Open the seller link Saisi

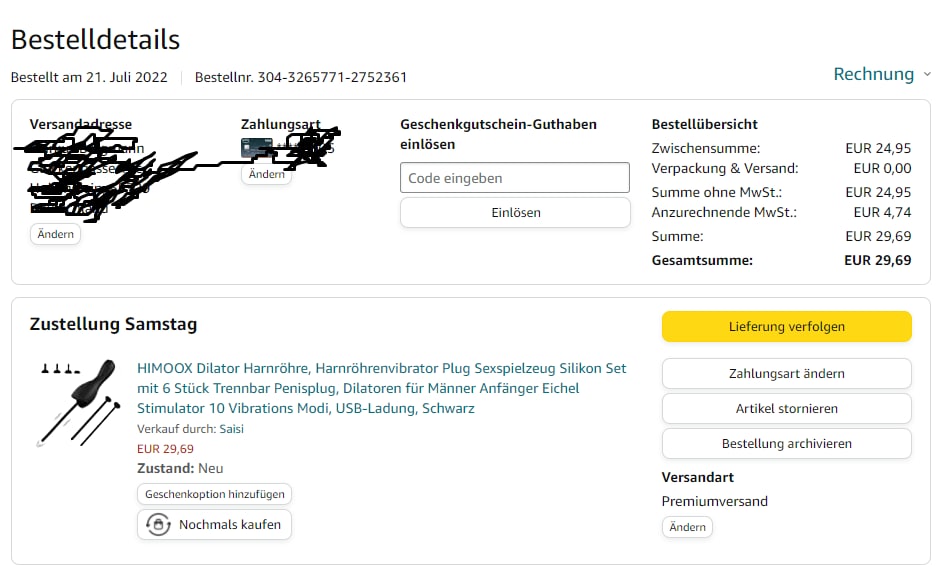232,429
